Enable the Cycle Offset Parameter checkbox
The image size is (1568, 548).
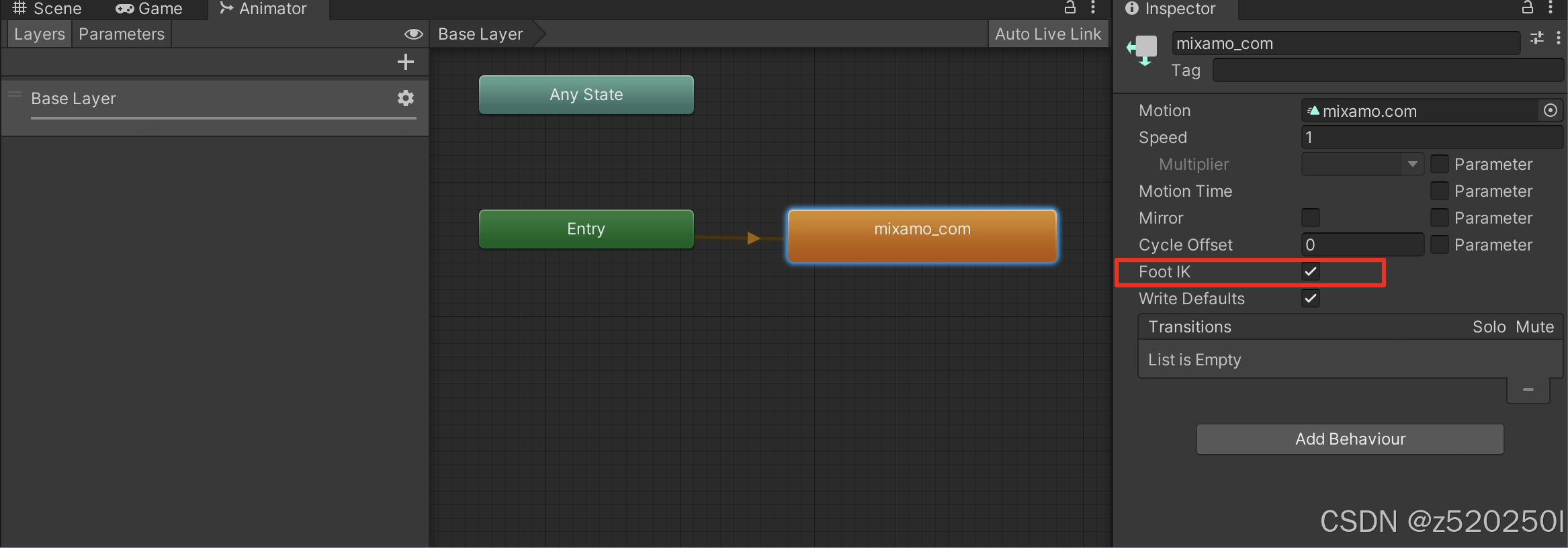[1439, 244]
